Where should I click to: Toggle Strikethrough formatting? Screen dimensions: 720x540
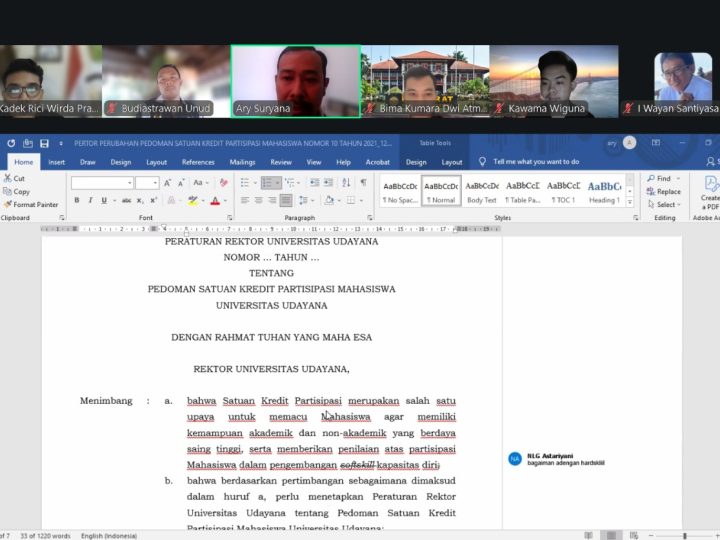pyautogui.click(x=126, y=200)
